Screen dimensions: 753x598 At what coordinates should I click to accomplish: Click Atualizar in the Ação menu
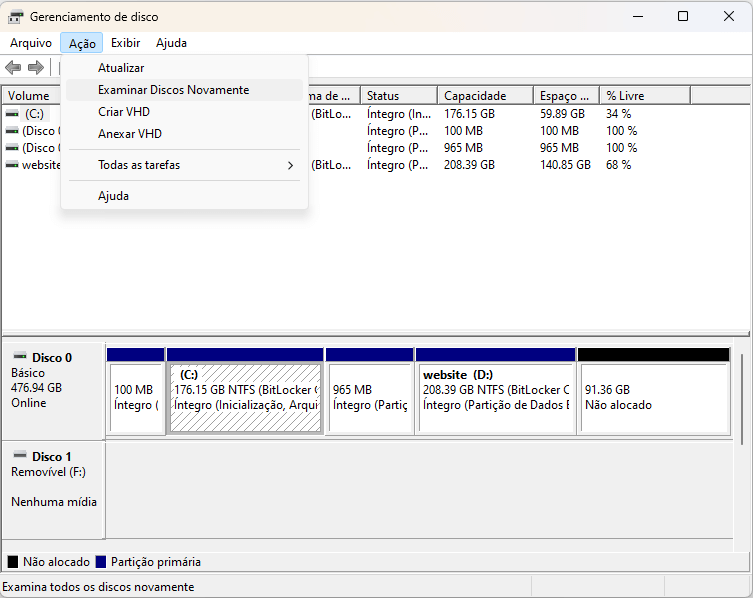pos(121,68)
